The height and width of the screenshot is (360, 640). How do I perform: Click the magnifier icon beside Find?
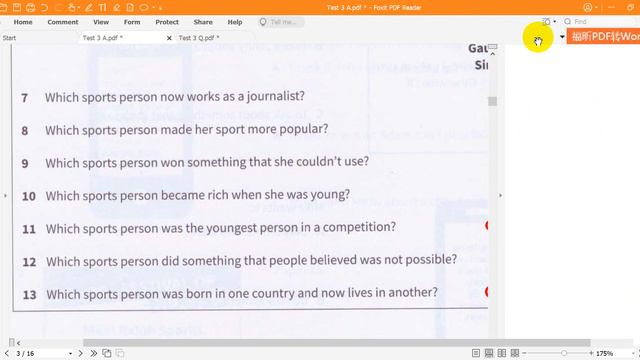click(567, 22)
